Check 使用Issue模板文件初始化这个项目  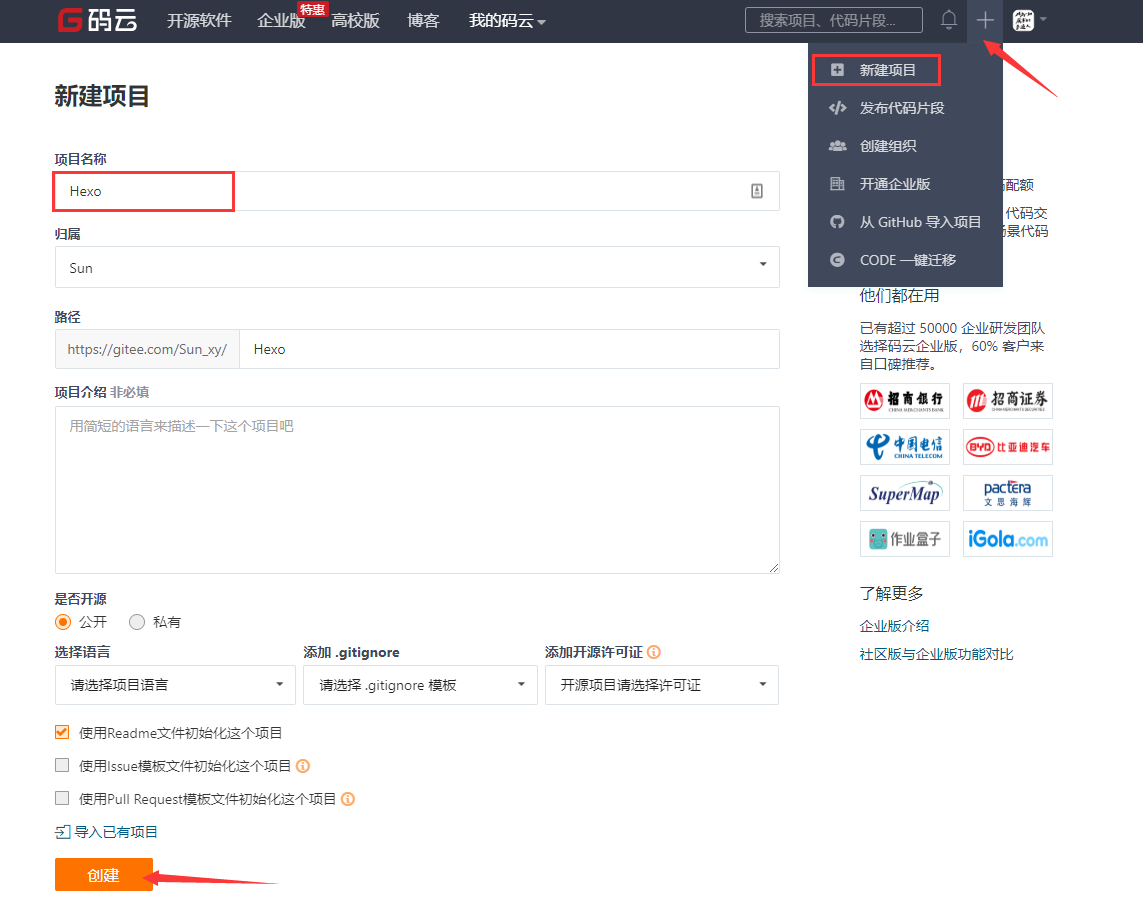(62, 765)
